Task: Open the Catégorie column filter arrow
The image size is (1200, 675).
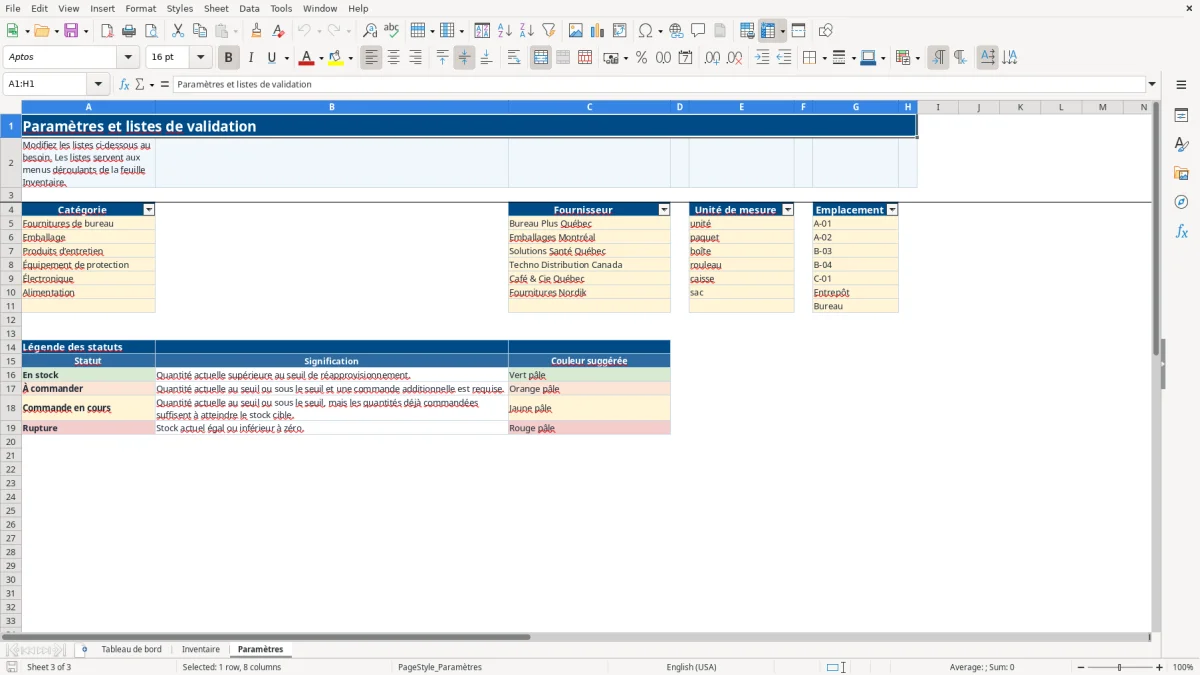Action: (x=149, y=210)
